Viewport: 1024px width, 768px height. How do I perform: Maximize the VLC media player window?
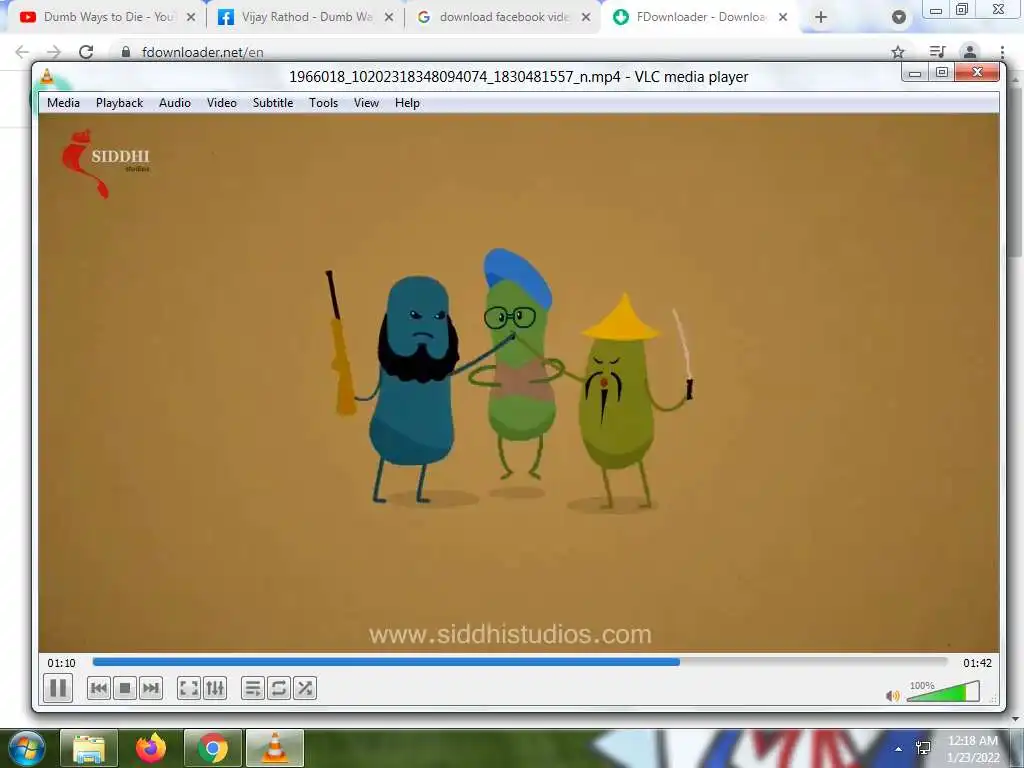tap(942, 73)
